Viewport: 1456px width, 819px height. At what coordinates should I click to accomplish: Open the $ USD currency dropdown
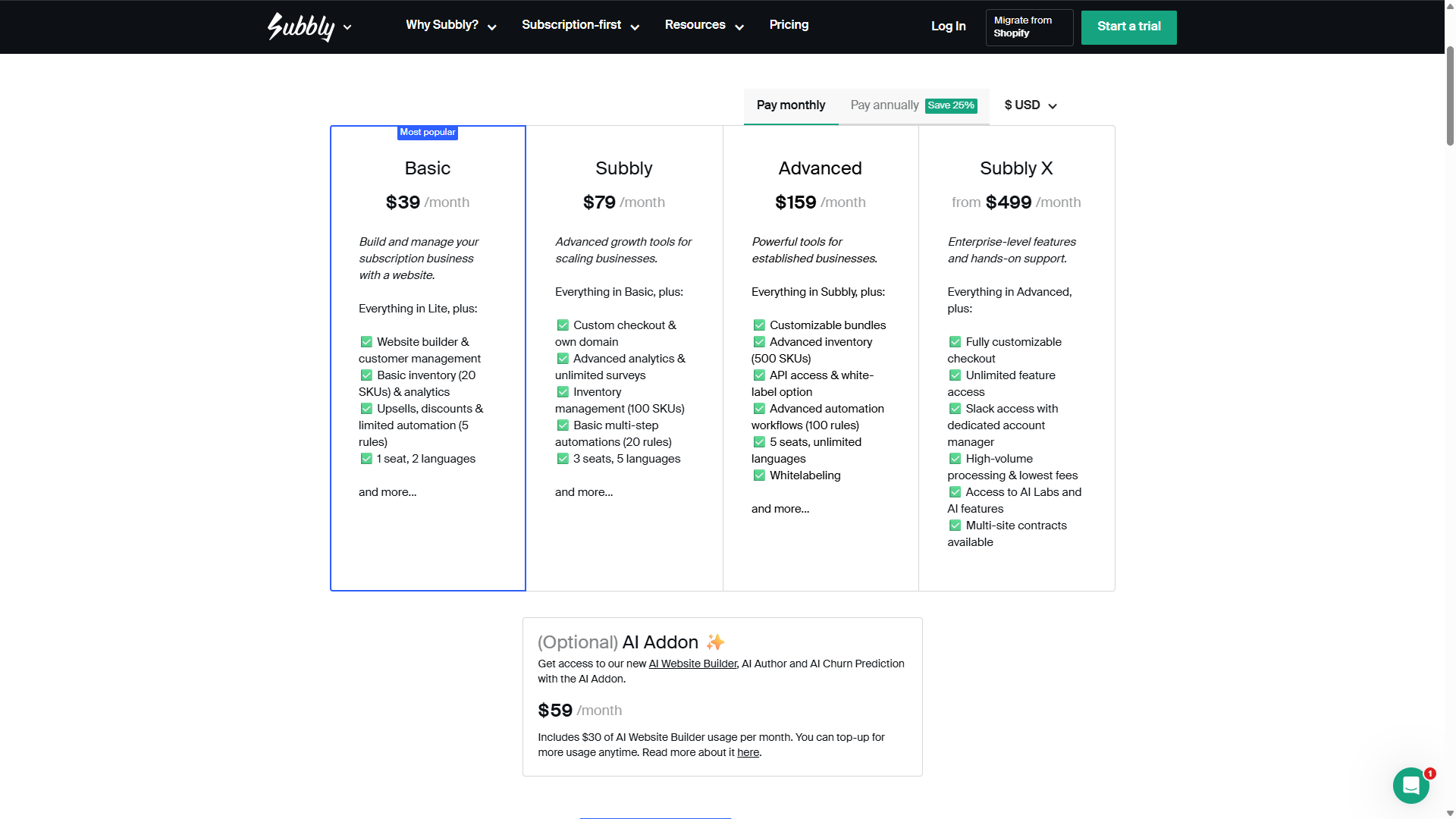1030,105
